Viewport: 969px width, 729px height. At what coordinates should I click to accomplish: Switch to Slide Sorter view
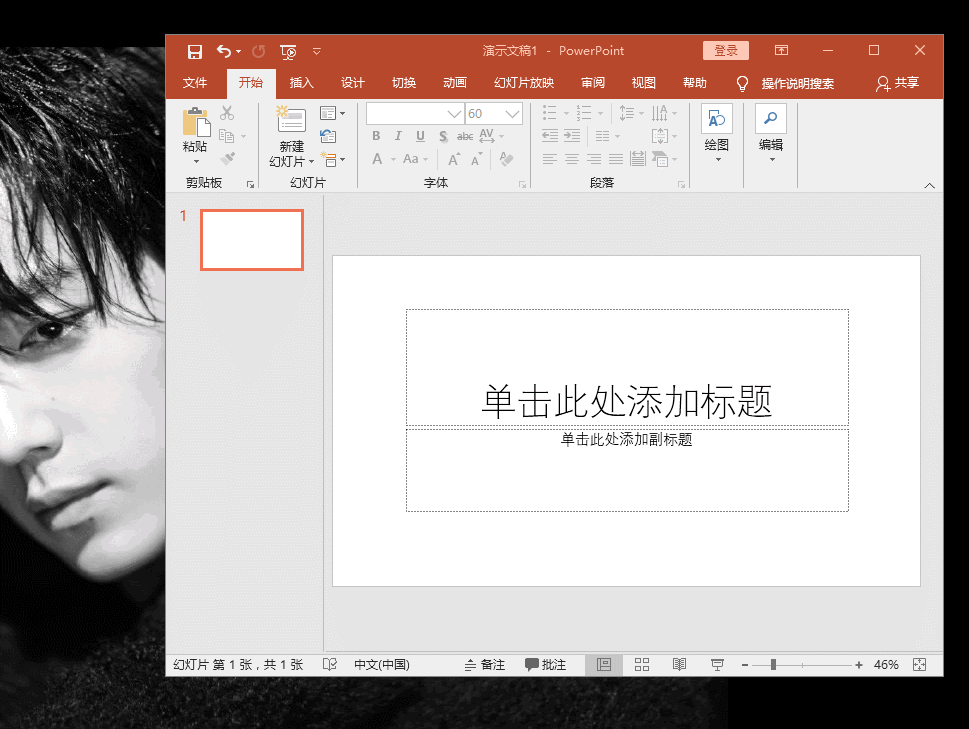click(x=642, y=665)
